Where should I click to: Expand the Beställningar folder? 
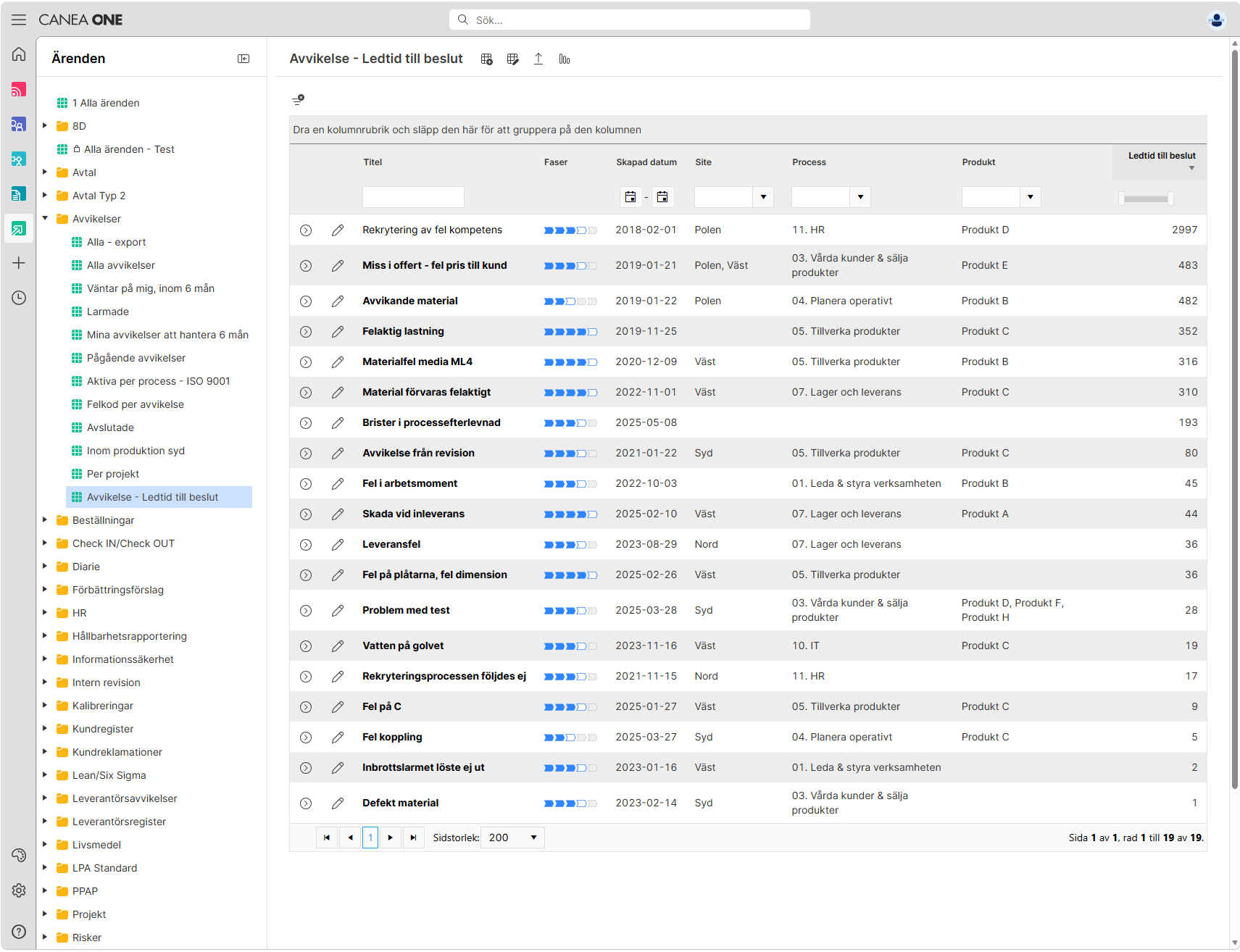click(45, 520)
